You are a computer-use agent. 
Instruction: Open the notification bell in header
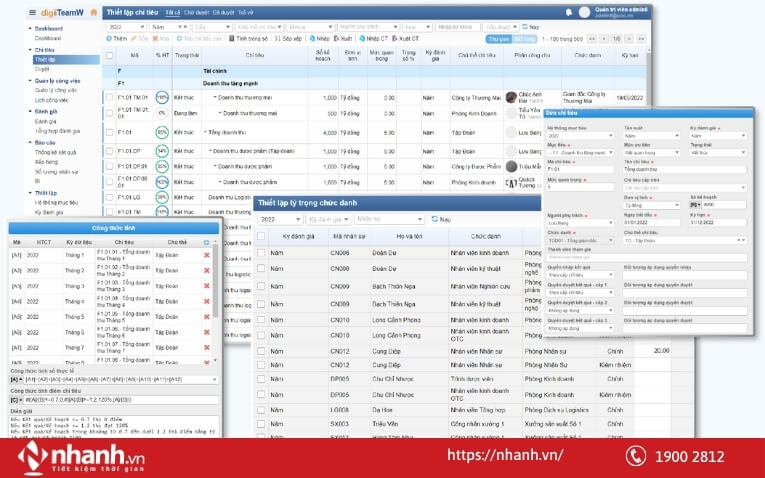coord(569,12)
